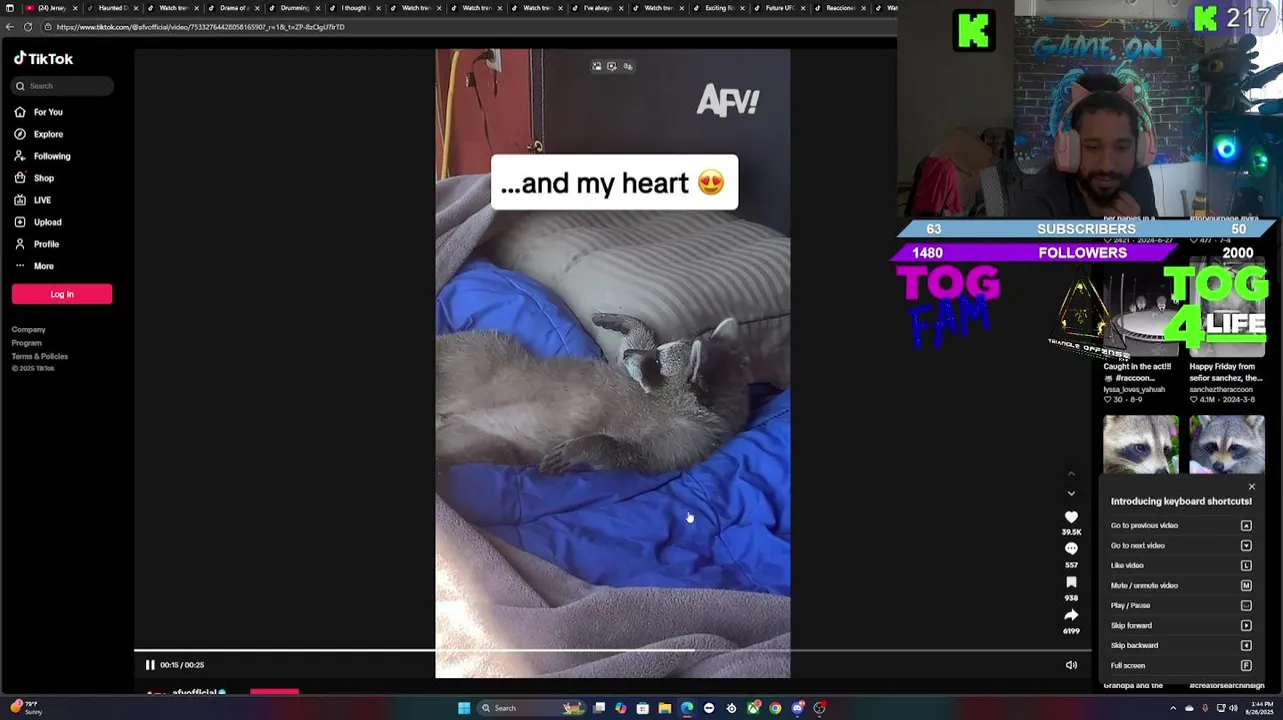This screenshot has height=720, width=1283.
Task: Click the right arrow key icon beside Skip forward
Action: coord(1246,625)
